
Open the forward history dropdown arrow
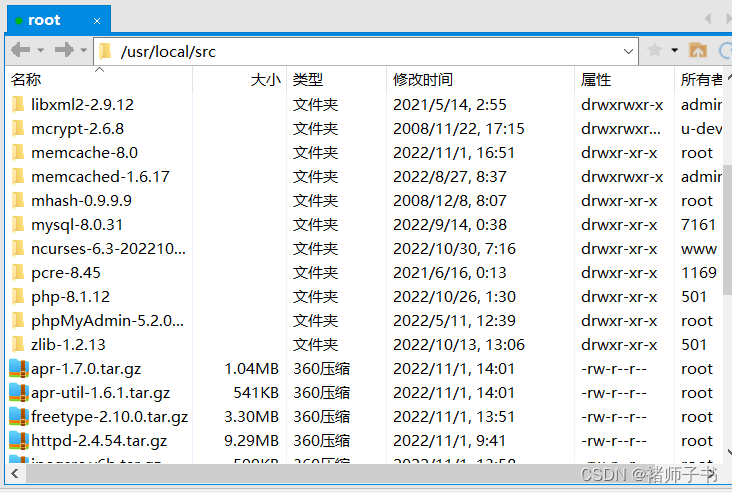point(84,50)
